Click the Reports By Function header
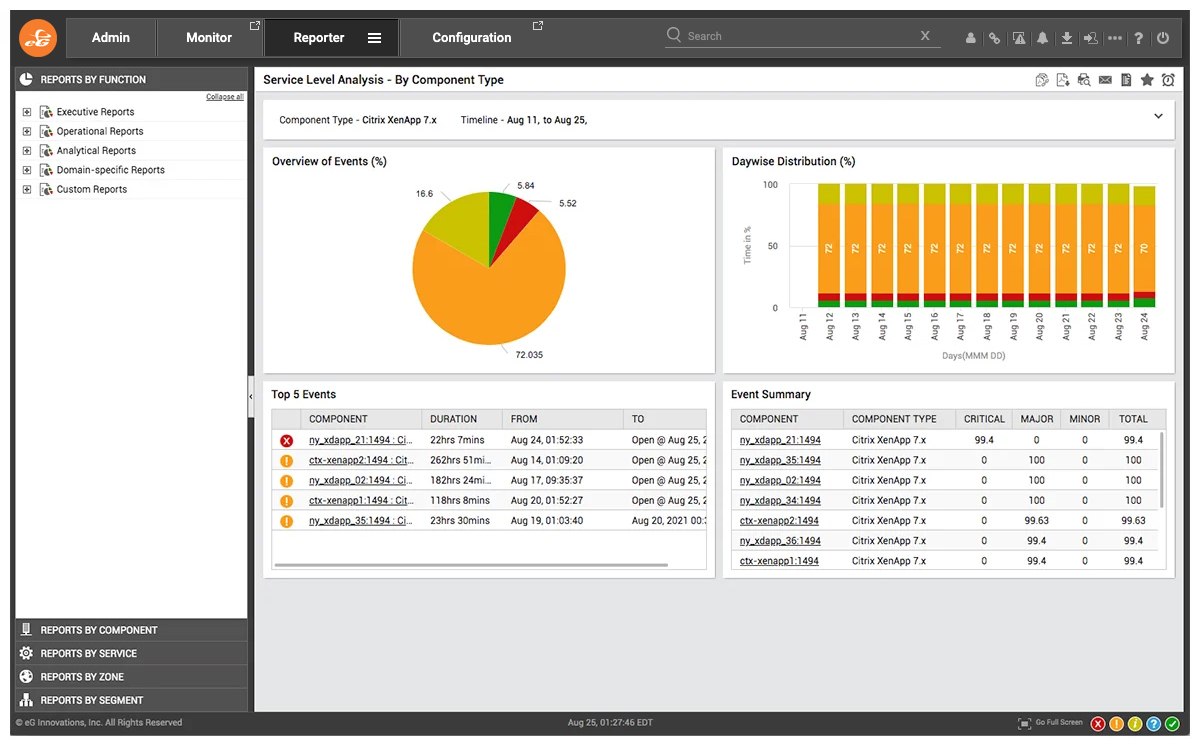Viewport: 1200px width, 746px height. click(131, 79)
